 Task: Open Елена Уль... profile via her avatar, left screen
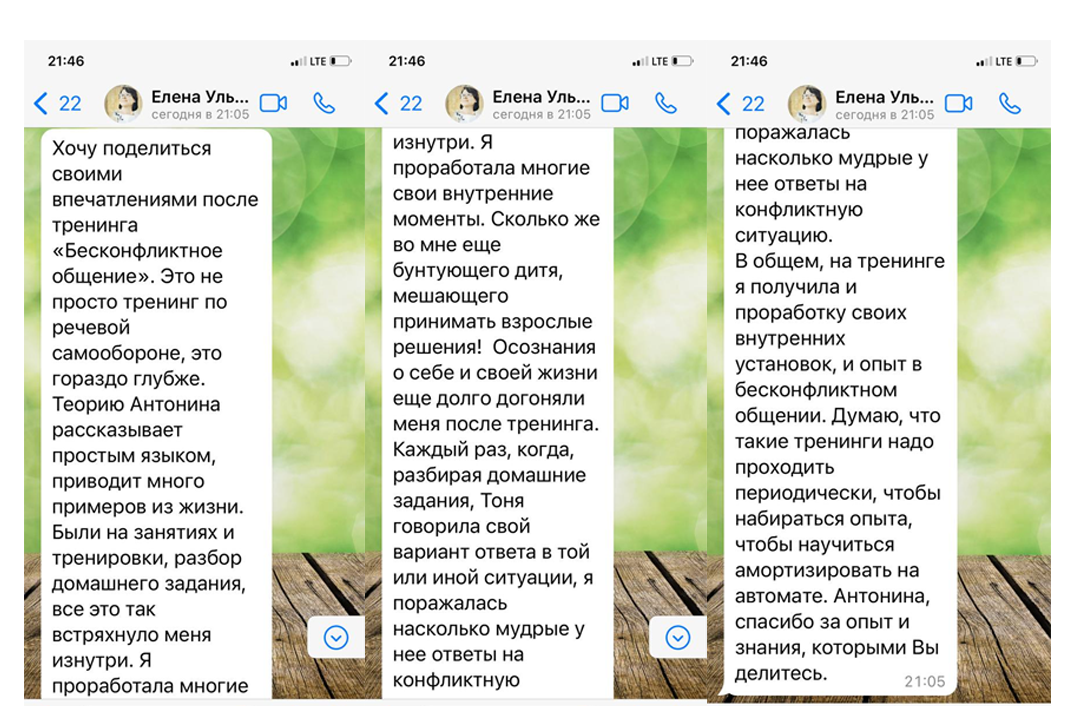[122, 103]
